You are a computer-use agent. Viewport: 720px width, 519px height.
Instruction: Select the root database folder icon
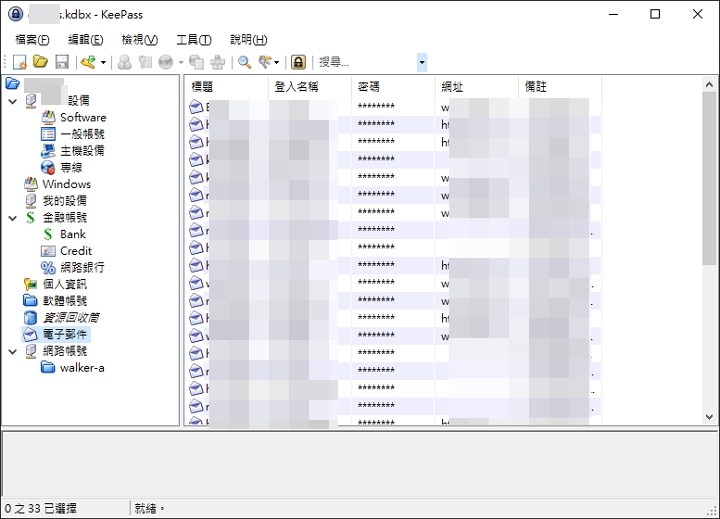[13, 84]
